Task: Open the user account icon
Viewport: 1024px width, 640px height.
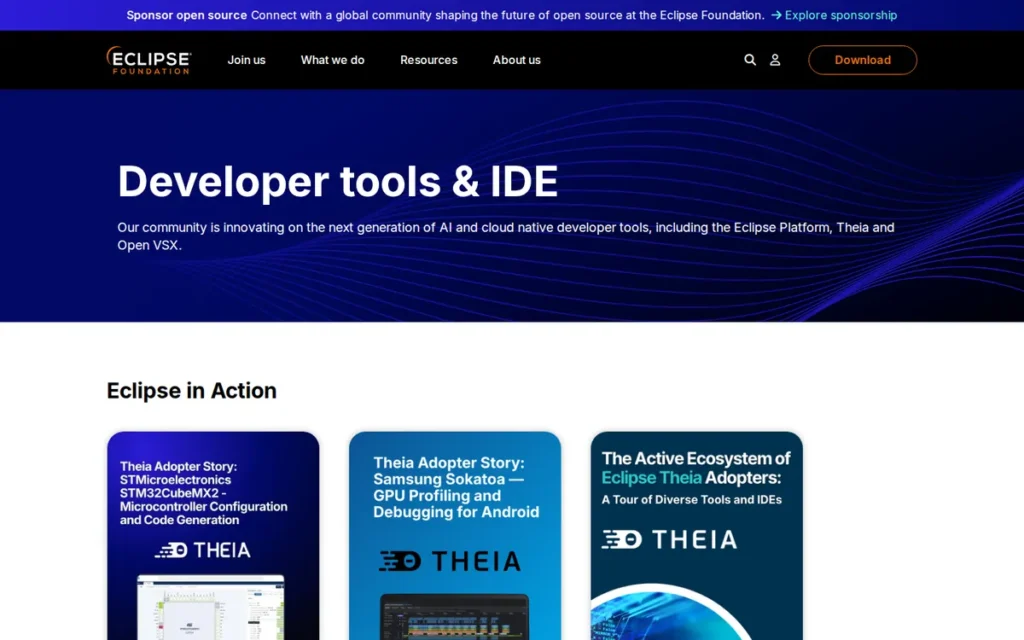Action: coord(775,60)
